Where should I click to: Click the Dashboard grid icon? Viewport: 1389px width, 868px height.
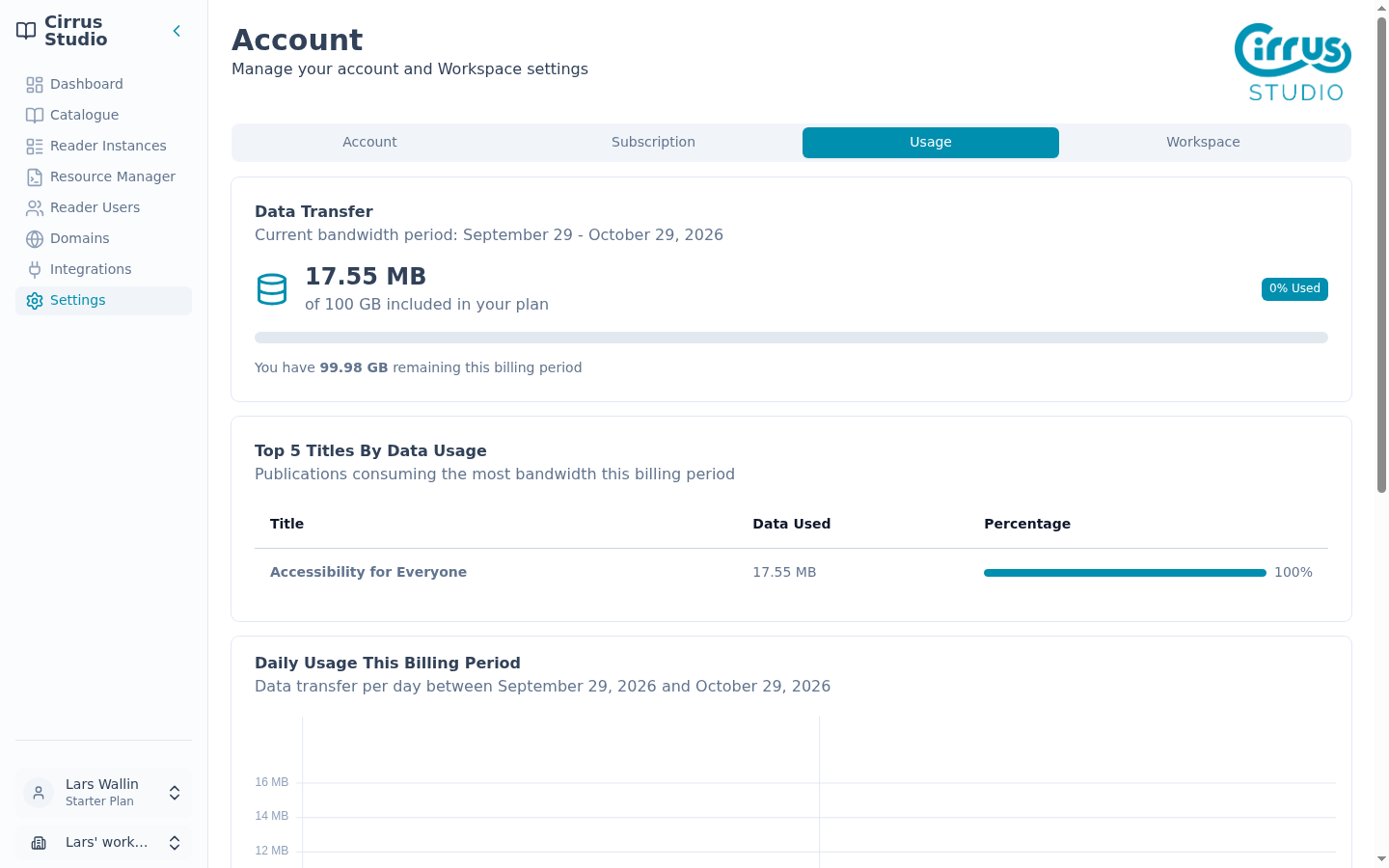click(35, 85)
